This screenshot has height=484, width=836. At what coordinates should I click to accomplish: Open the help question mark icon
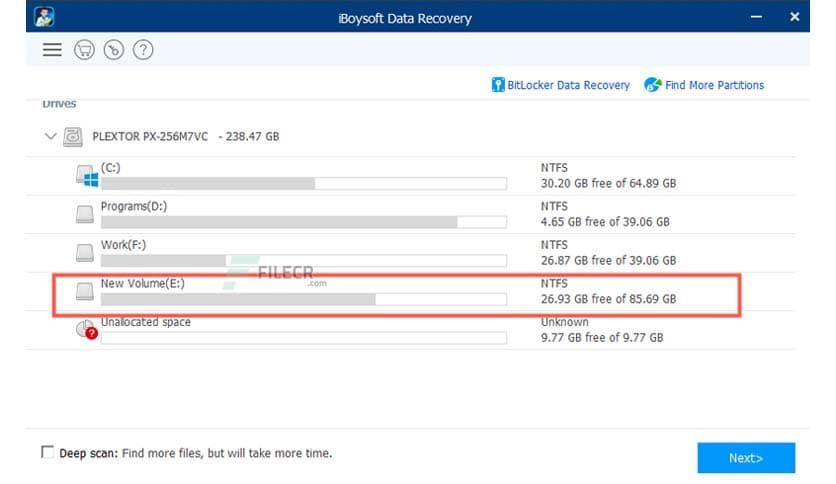143,50
